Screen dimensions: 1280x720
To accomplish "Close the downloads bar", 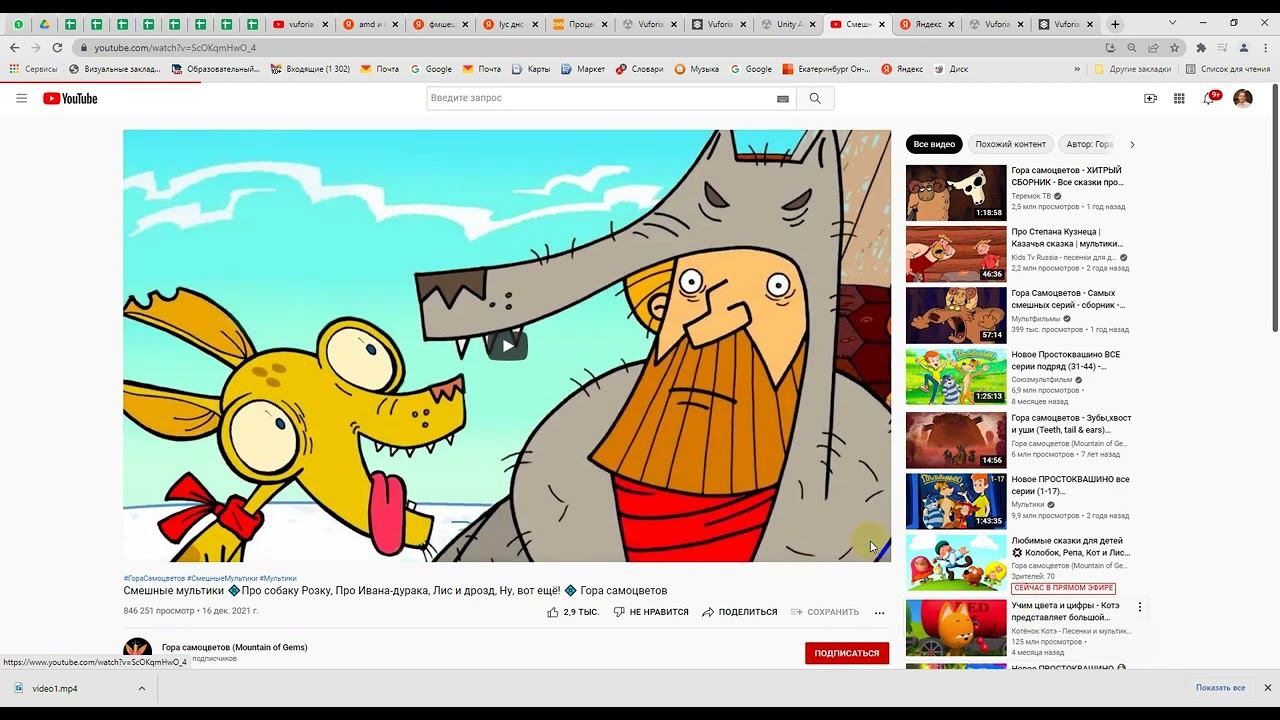I will point(1267,688).
